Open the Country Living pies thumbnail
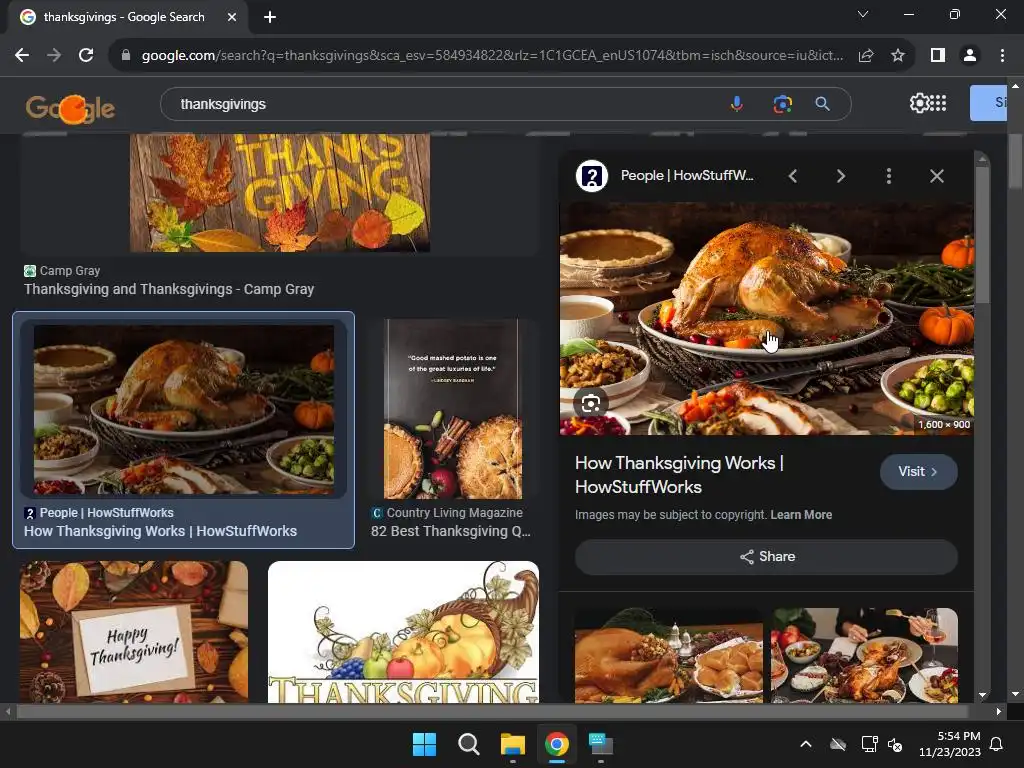Image resolution: width=1024 pixels, height=768 pixels. tap(453, 409)
